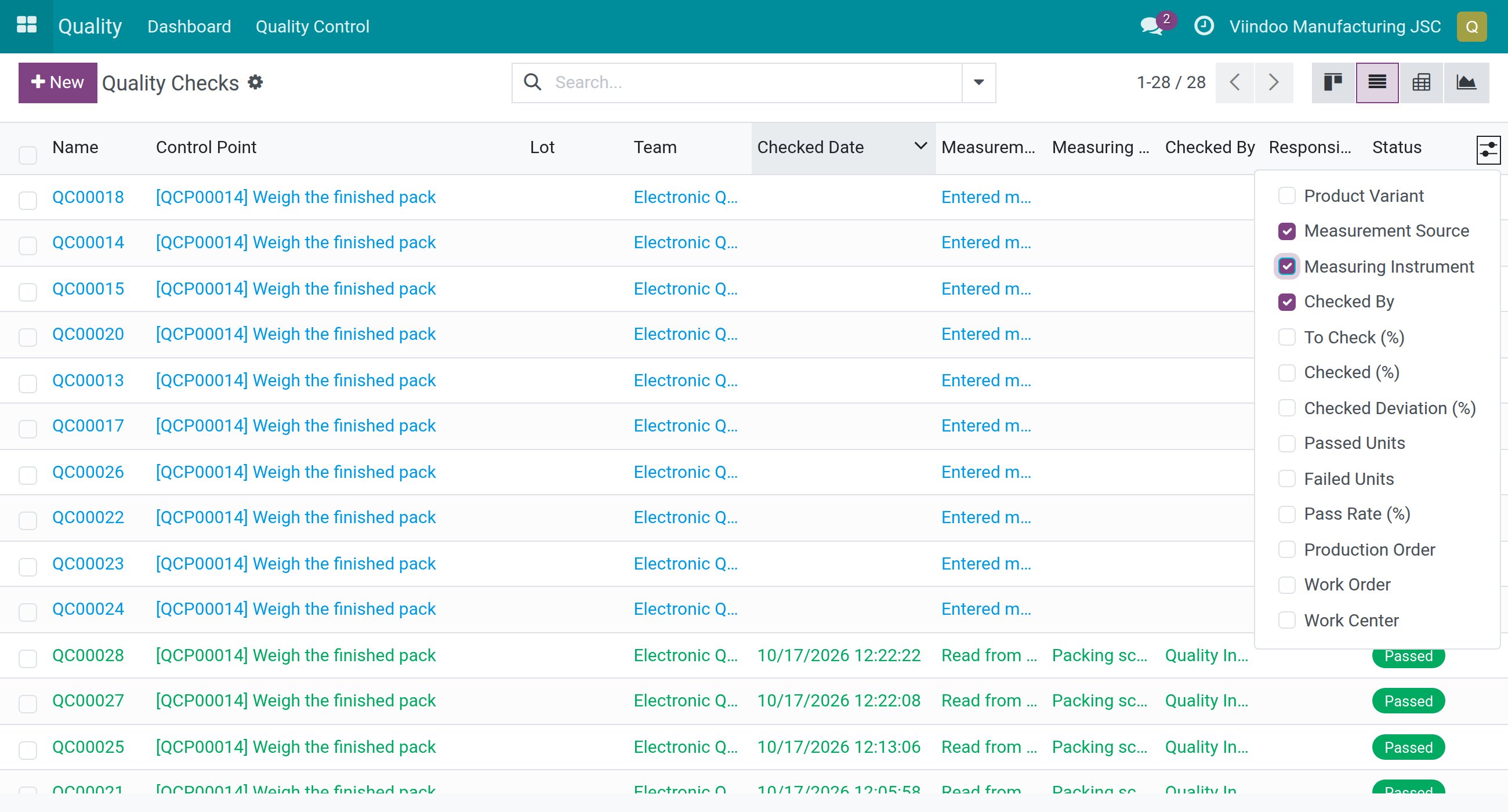The image size is (1508, 812).
Task: Open the search options dropdown arrow
Action: pyautogui.click(x=979, y=82)
